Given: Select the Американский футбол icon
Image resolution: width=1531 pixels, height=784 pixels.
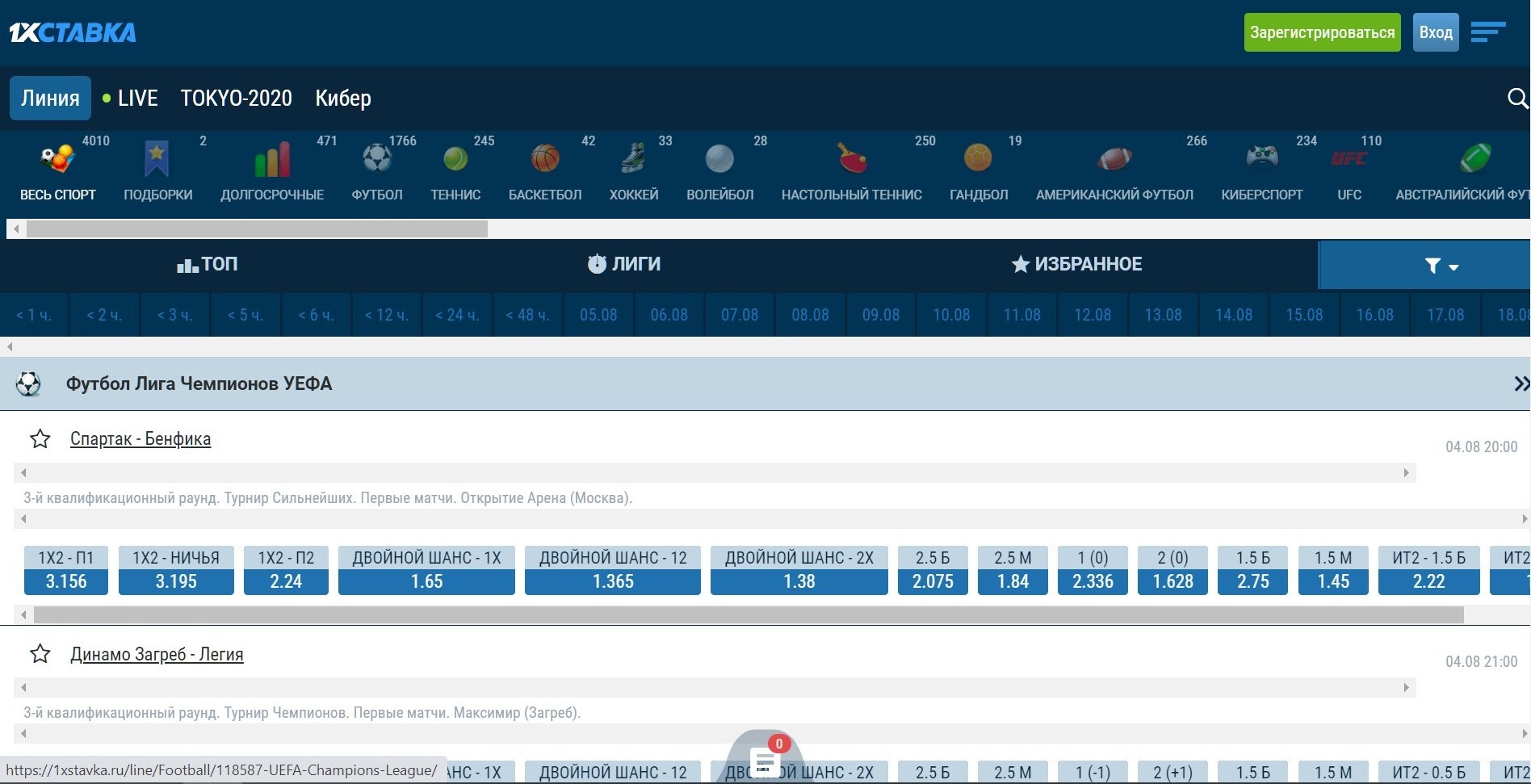Looking at the screenshot, I should [x=1114, y=159].
